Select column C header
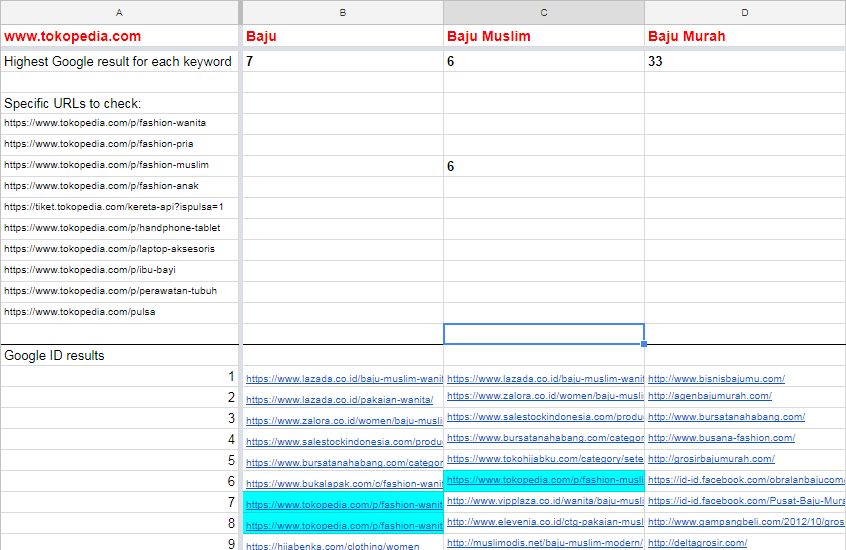846x550 pixels. point(544,12)
